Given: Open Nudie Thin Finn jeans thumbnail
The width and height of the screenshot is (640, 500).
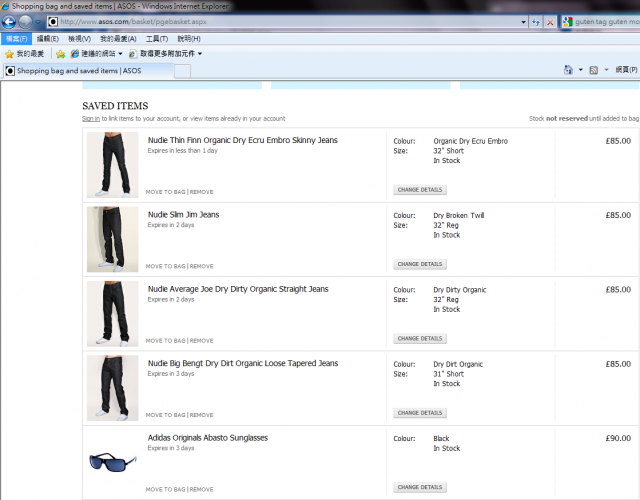Looking at the screenshot, I should click(112, 165).
